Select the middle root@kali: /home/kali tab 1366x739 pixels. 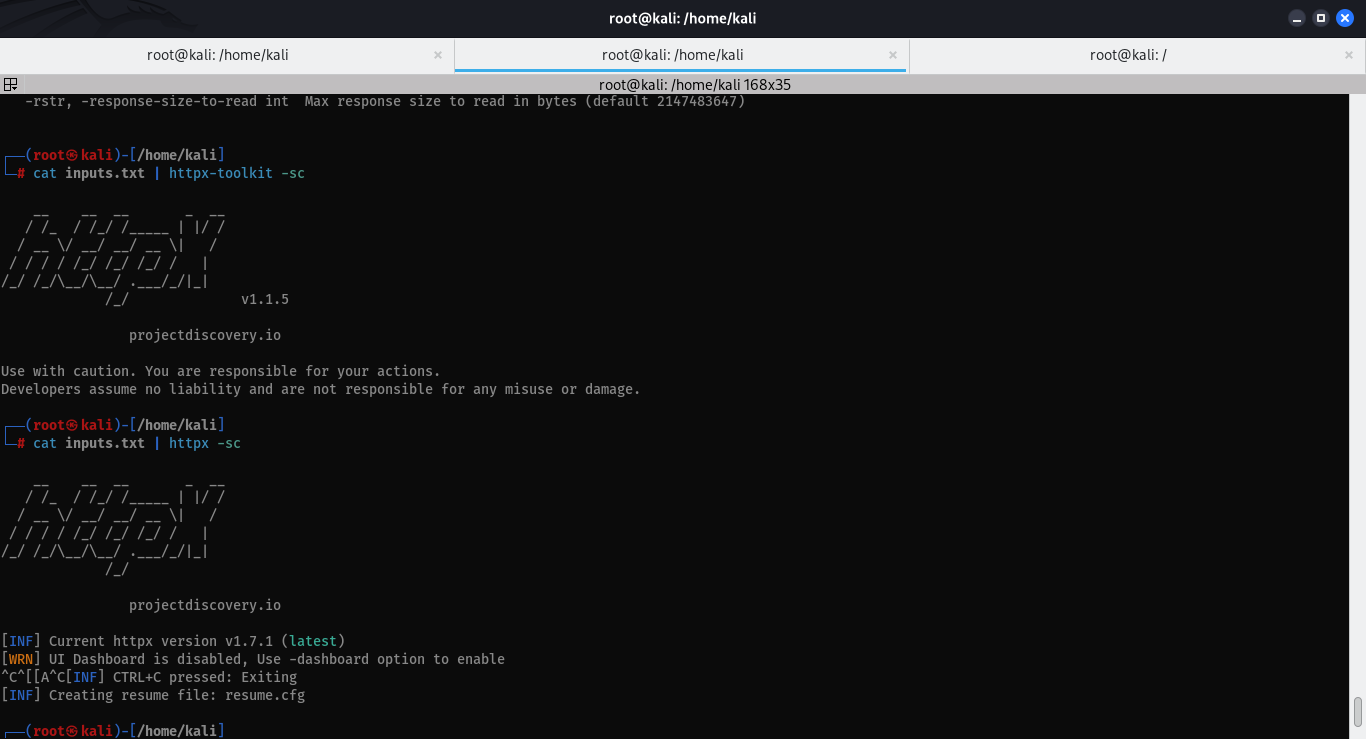click(673, 55)
